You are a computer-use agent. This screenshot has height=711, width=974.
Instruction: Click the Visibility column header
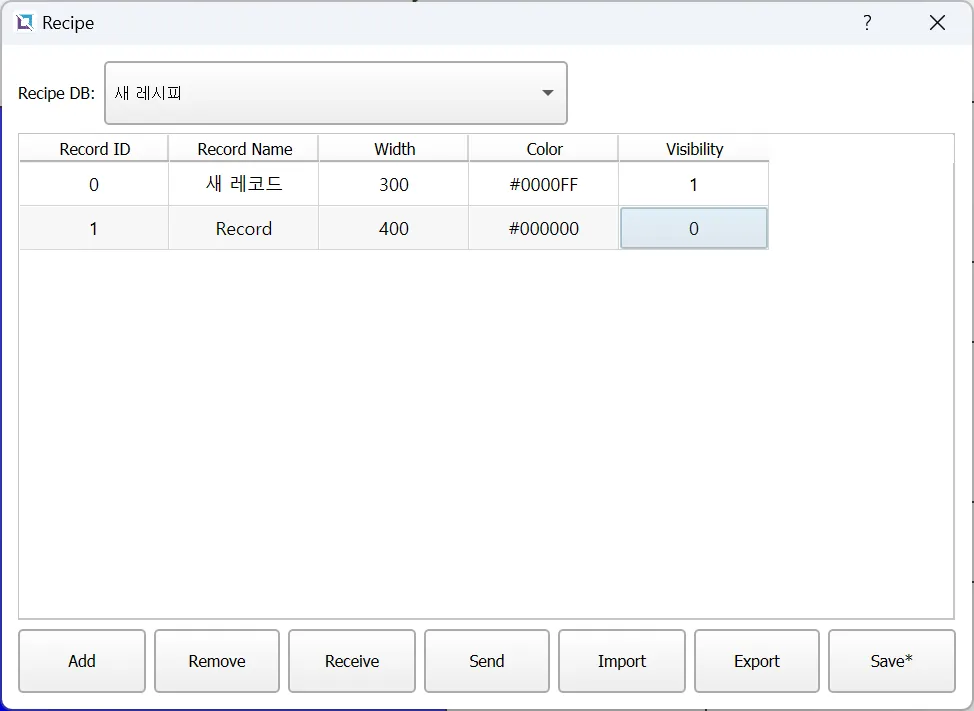[694, 149]
